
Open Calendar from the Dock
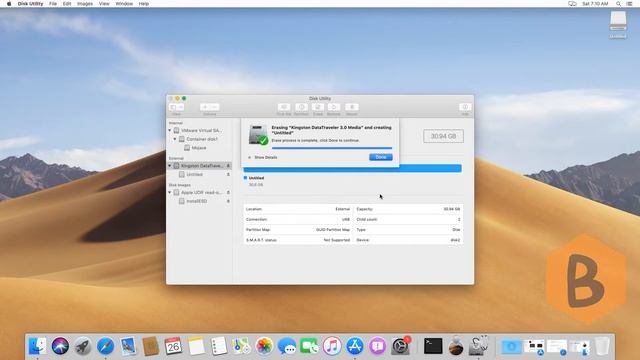pyautogui.click(x=173, y=346)
